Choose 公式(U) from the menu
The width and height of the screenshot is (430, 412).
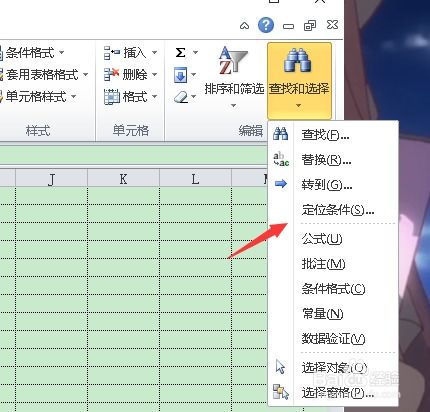333,239
